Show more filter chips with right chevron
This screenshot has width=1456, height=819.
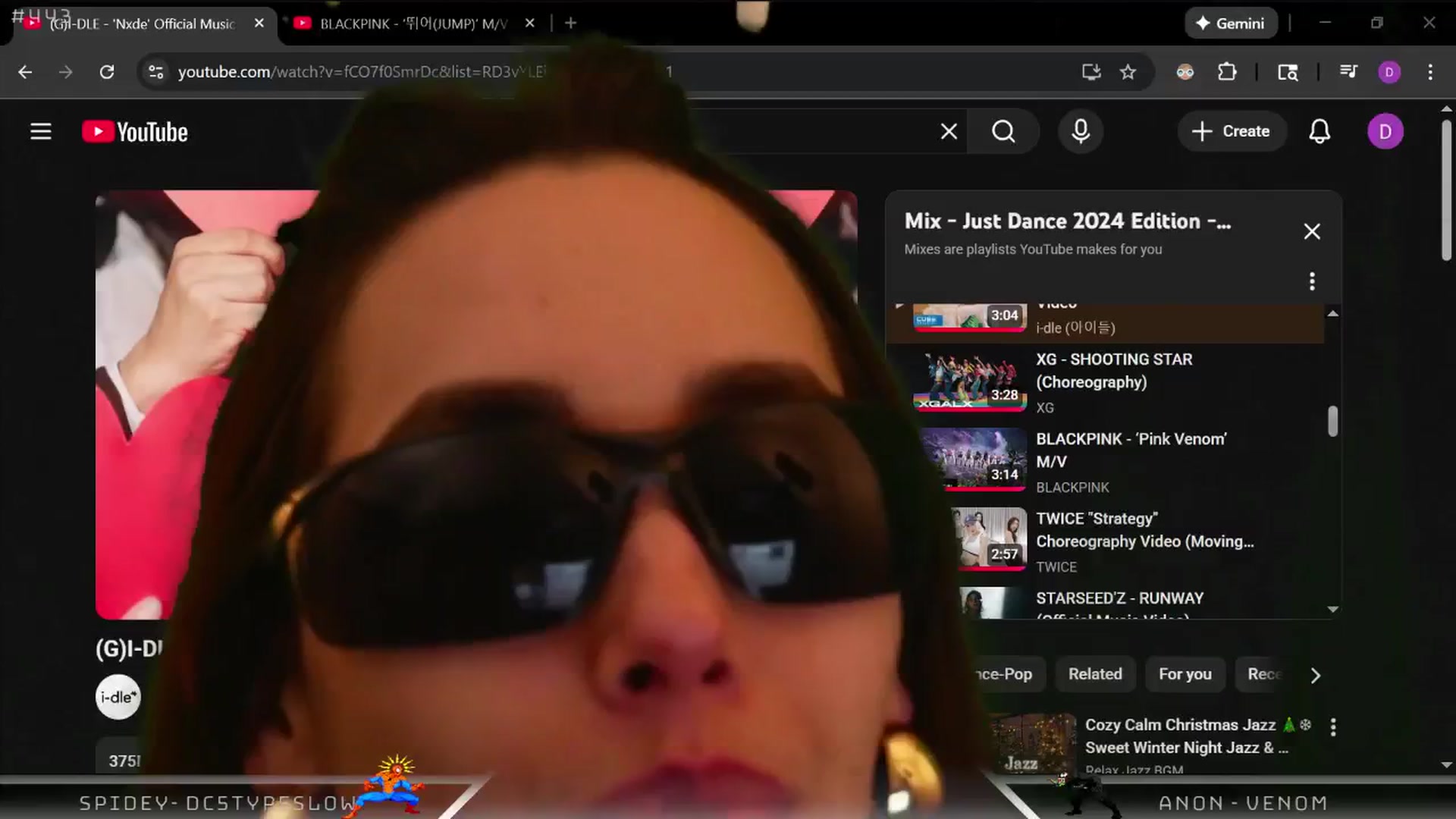pyautogui.click(x=1316, y=675)
